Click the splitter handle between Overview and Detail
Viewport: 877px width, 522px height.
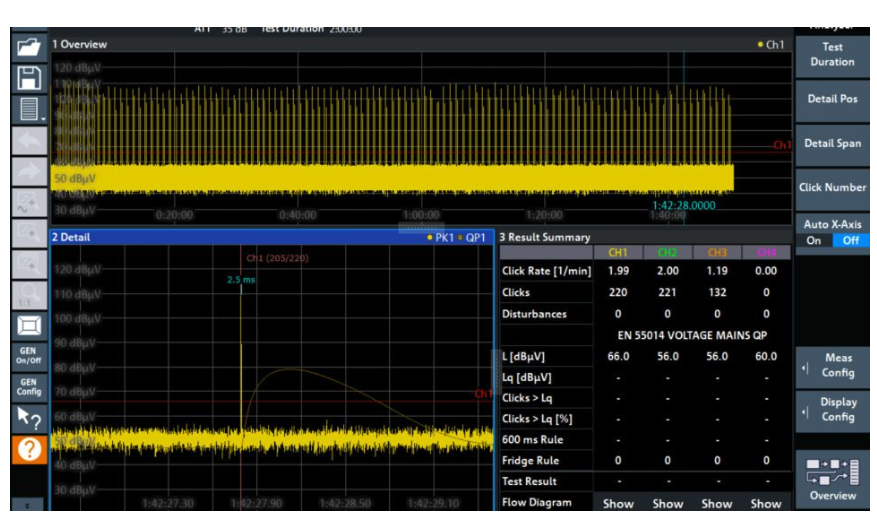[421, 228]
